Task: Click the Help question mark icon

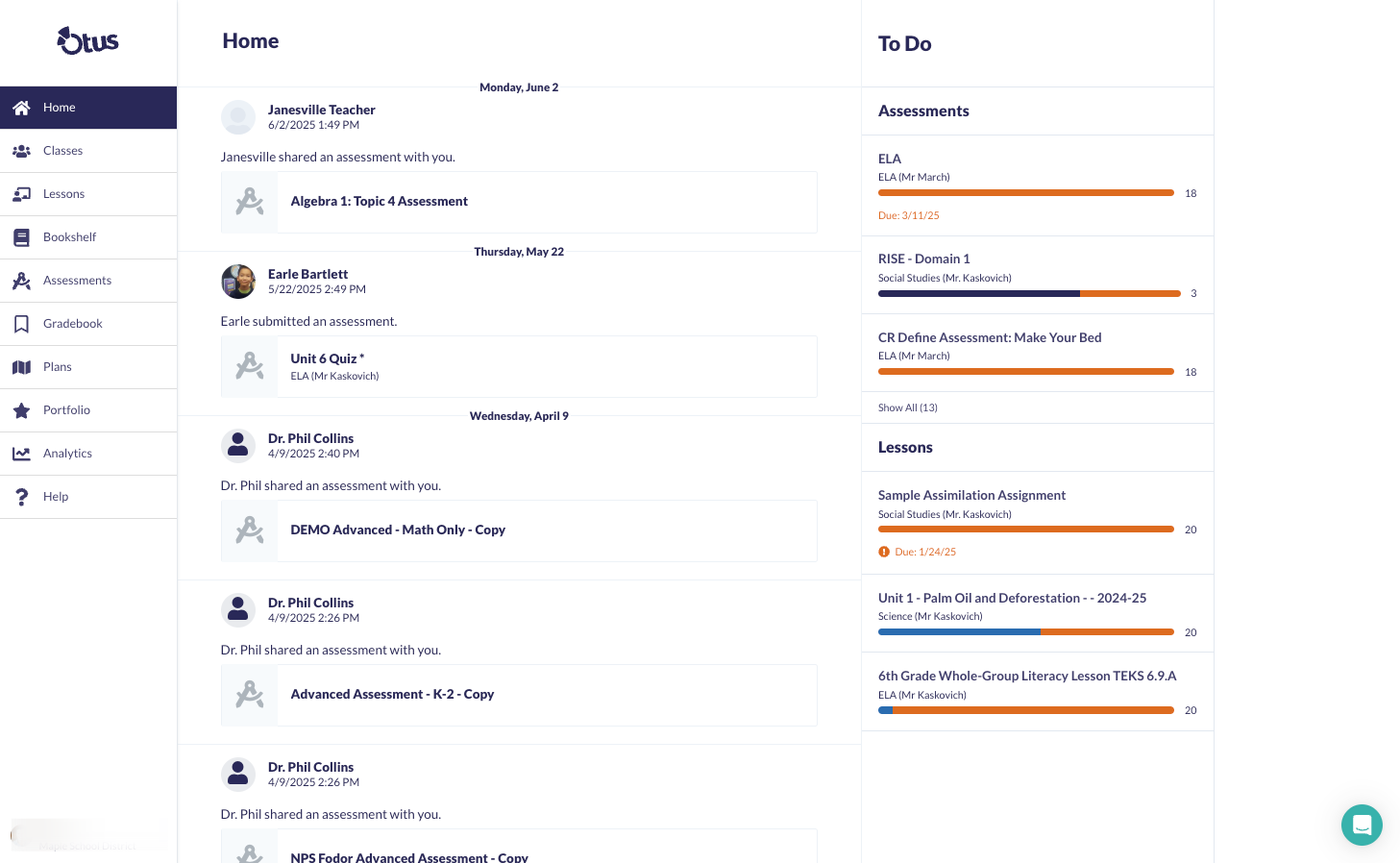Action: [x=21, y=497]
